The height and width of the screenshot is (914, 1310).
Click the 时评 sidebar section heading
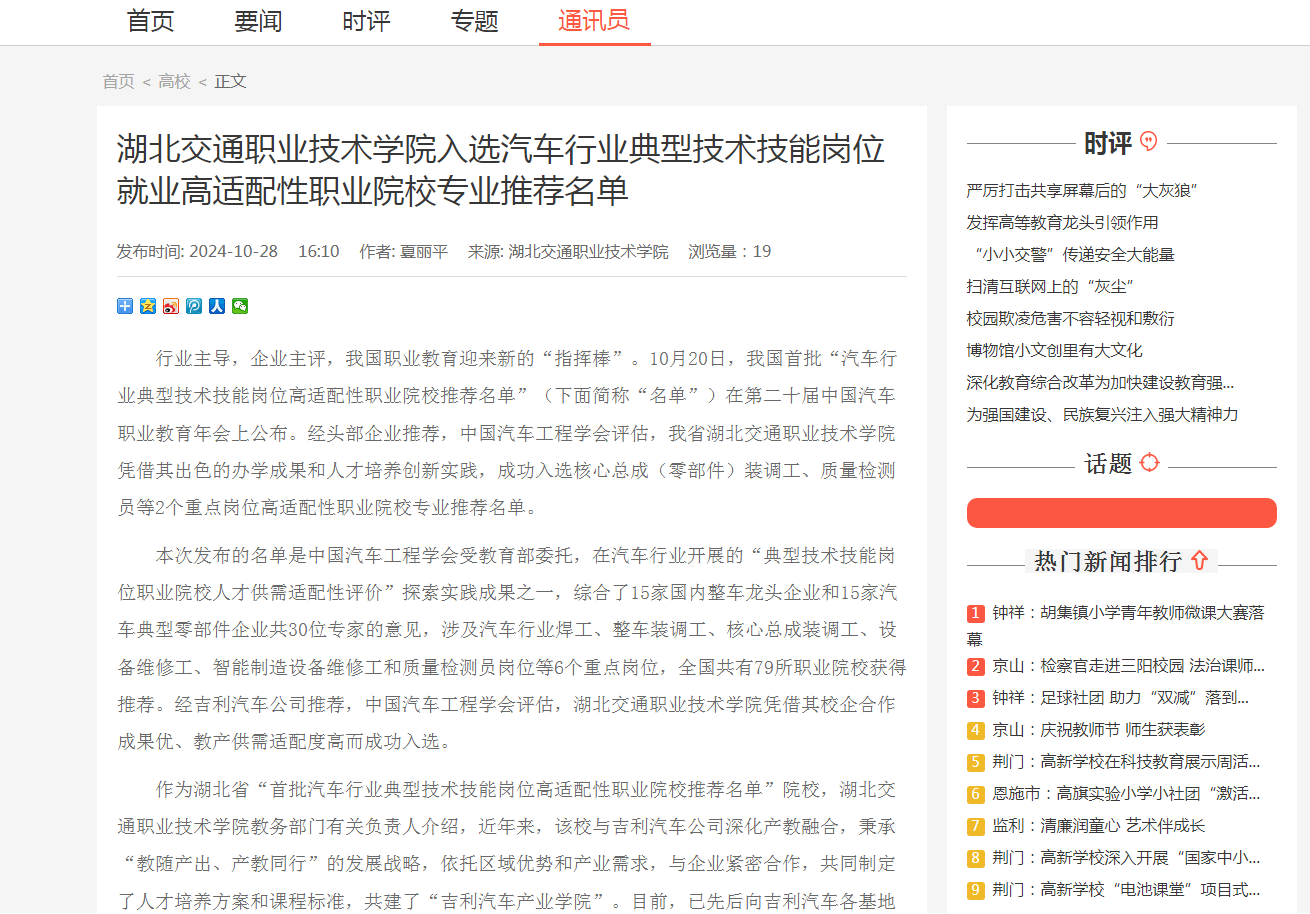pyautogui.click(x=1108, y=143)
